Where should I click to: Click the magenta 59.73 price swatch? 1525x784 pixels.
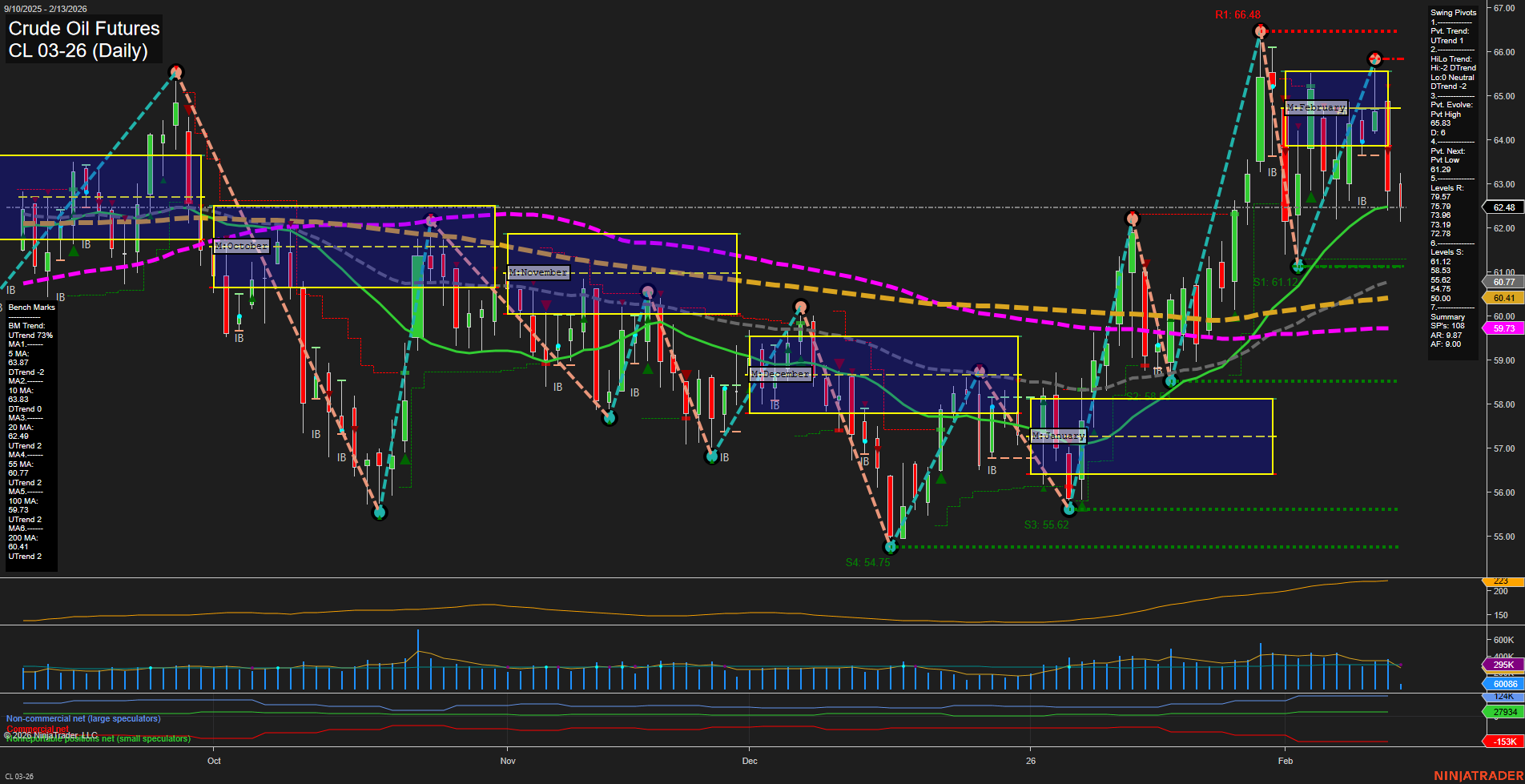(1504, 328)
